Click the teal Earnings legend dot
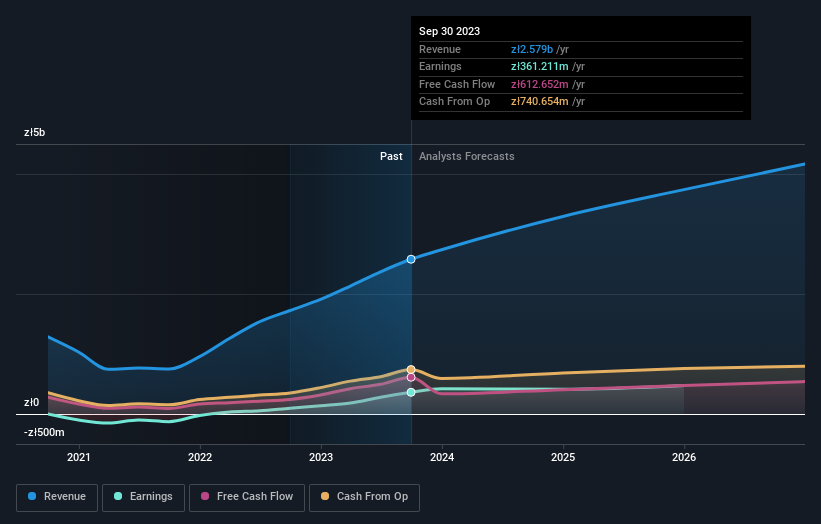Image resolution: width=821 pixels, height=524 pixels. (118, 496)
